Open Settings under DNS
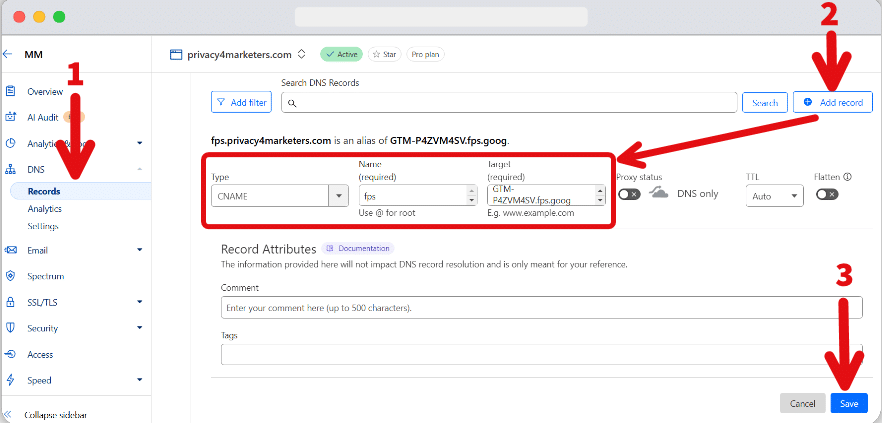 click(43, 226)
